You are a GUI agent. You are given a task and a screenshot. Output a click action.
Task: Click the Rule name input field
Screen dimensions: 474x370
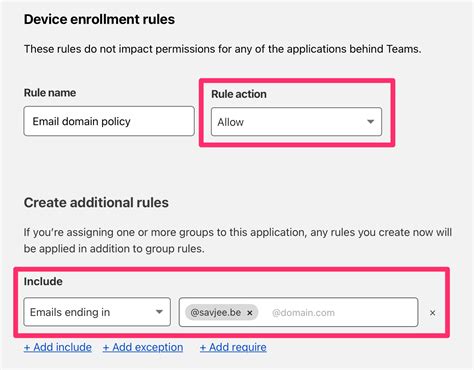coord(109,121)
